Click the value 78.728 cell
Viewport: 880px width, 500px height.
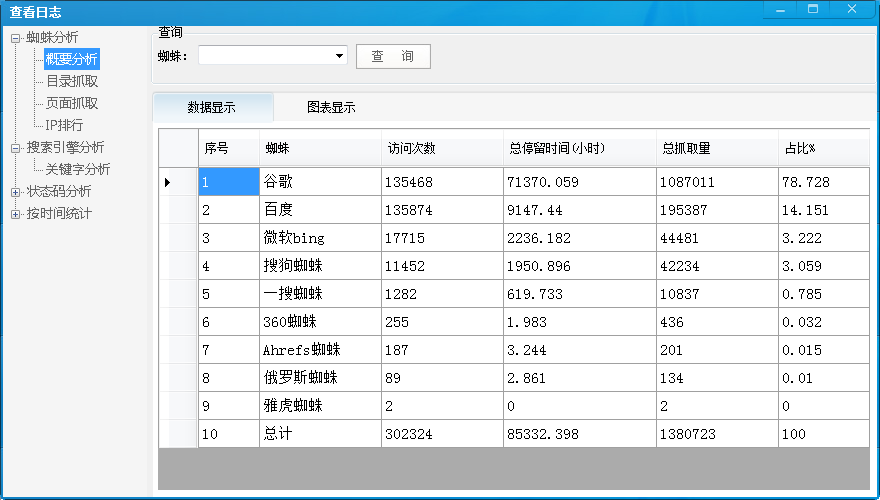click(x=824, y=182)
